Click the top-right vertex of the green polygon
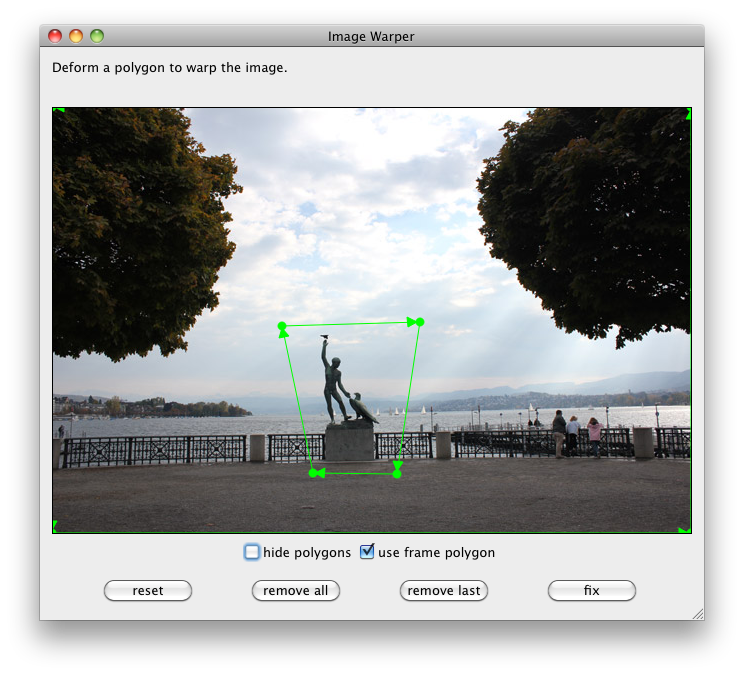 pyautogui.click(x=420, y=322)
